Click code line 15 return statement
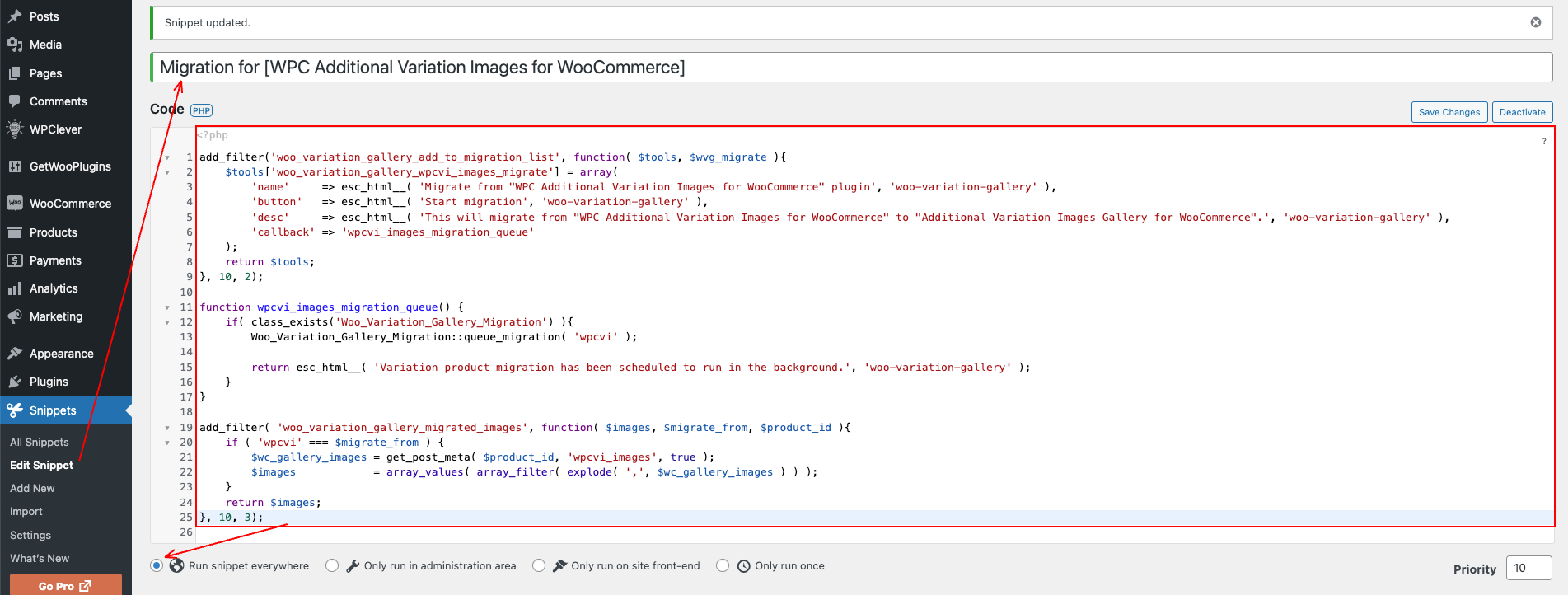 point(640,368)
